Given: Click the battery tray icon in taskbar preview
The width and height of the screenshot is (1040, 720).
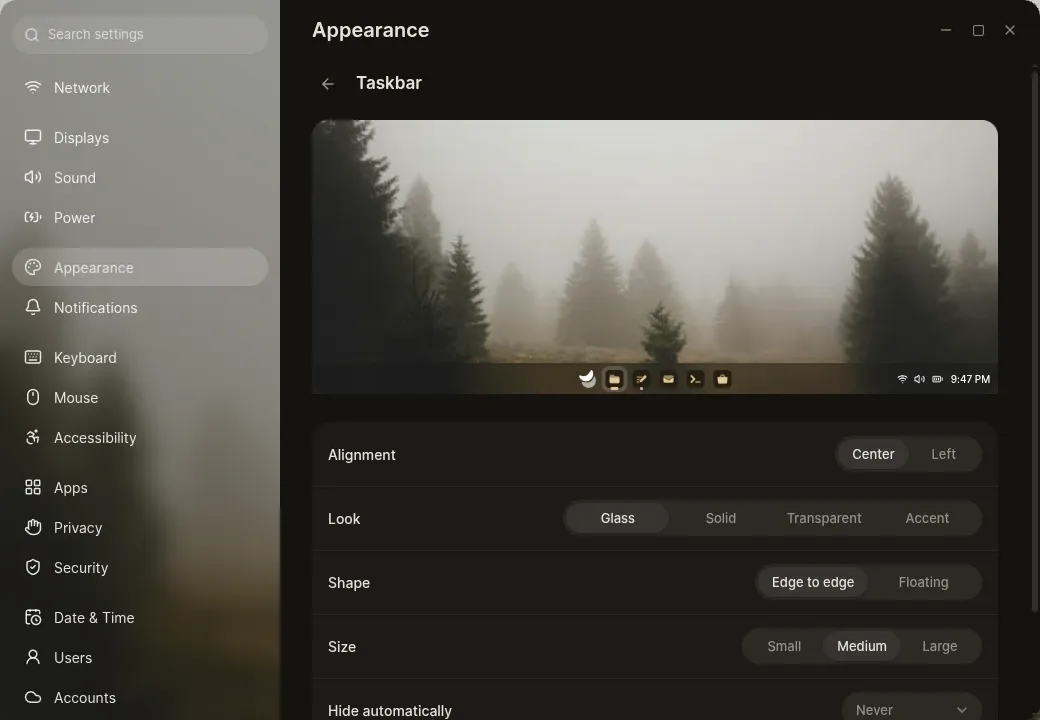Looking at the screenshot, I should [937, 379].
